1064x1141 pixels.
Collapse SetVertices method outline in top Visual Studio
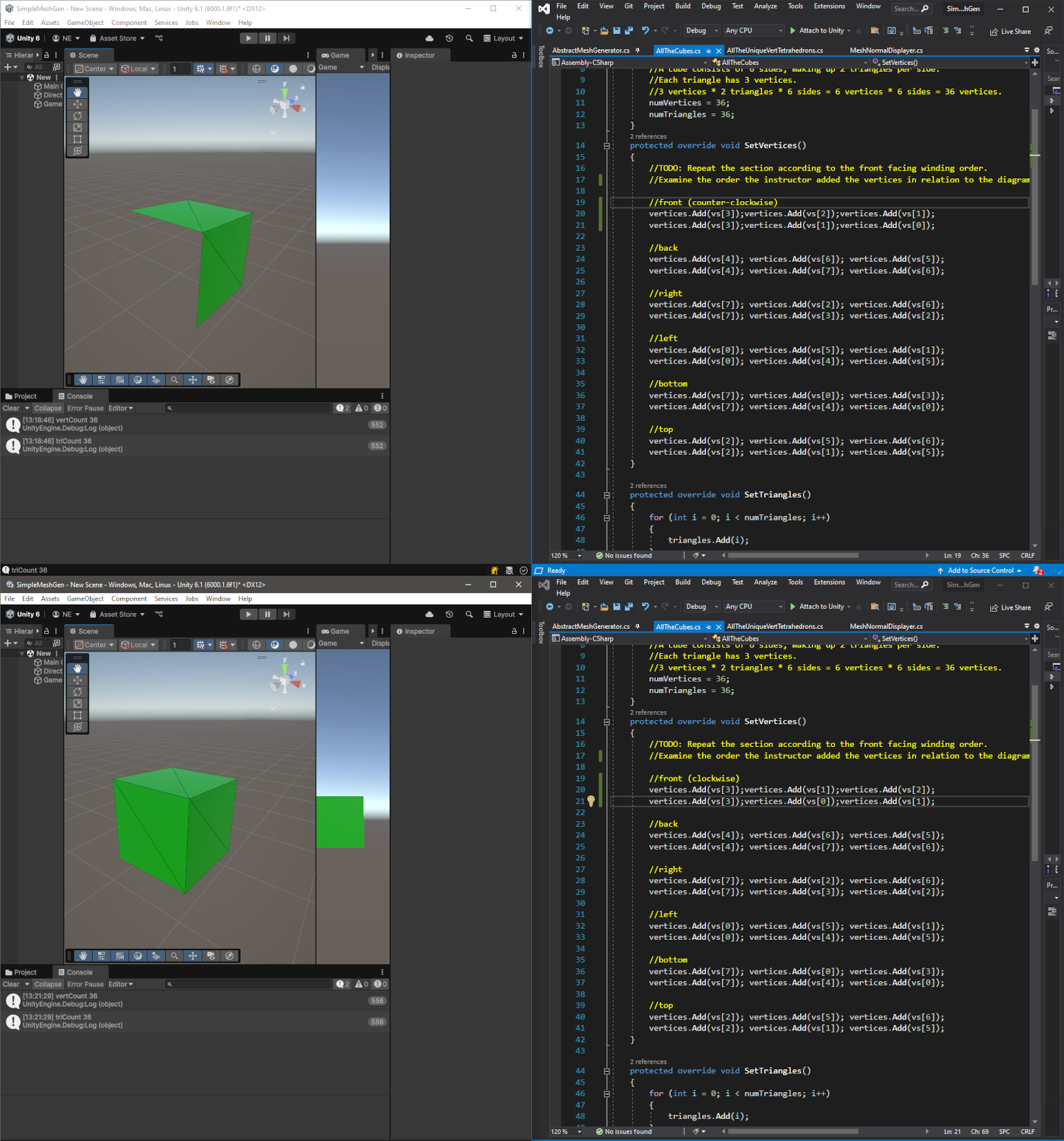[607, 146]
